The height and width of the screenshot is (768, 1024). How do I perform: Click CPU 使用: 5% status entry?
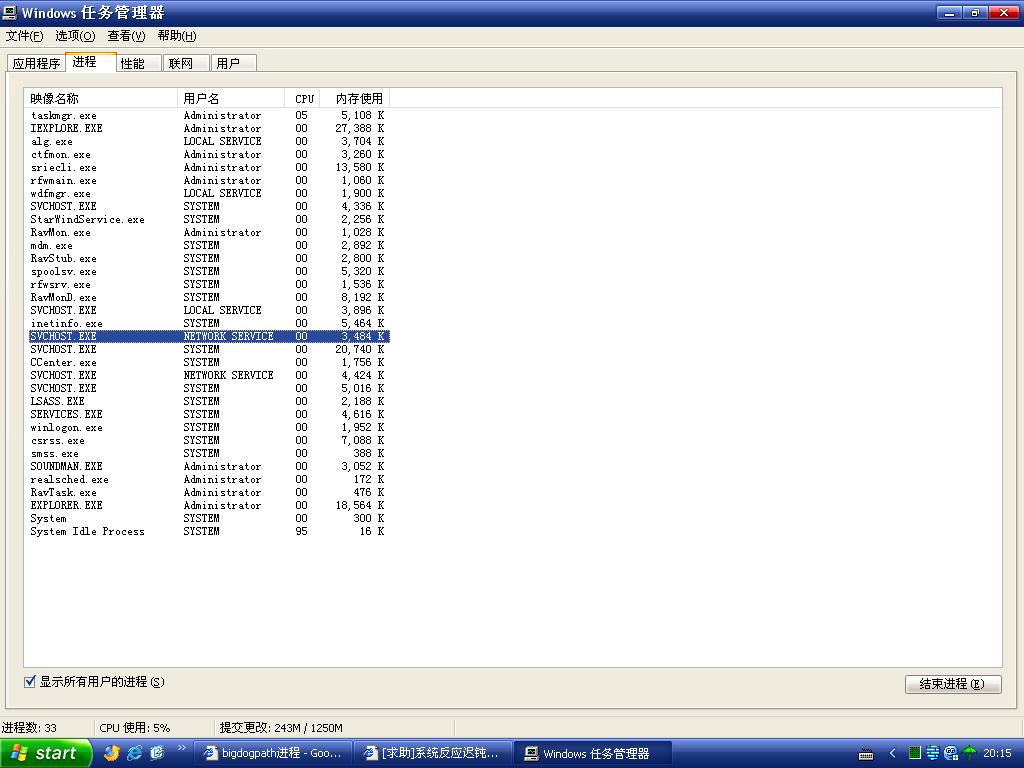pos(135,728)
